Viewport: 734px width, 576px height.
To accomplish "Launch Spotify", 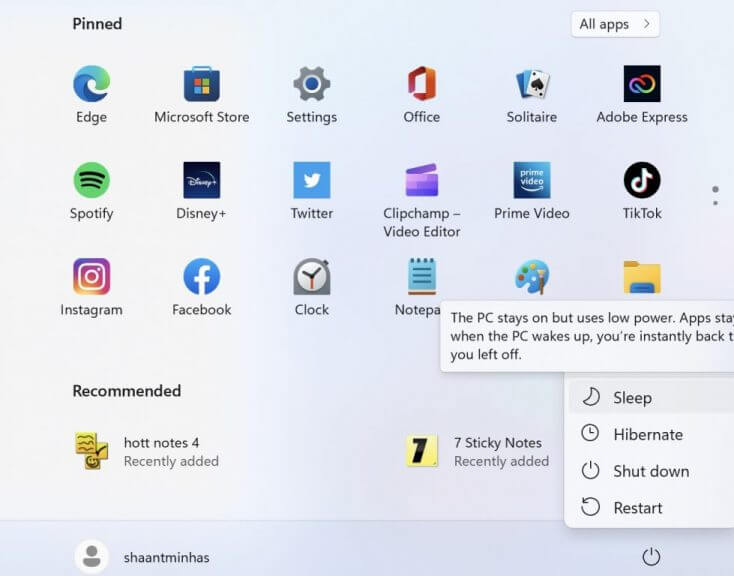I will [91, 191].
